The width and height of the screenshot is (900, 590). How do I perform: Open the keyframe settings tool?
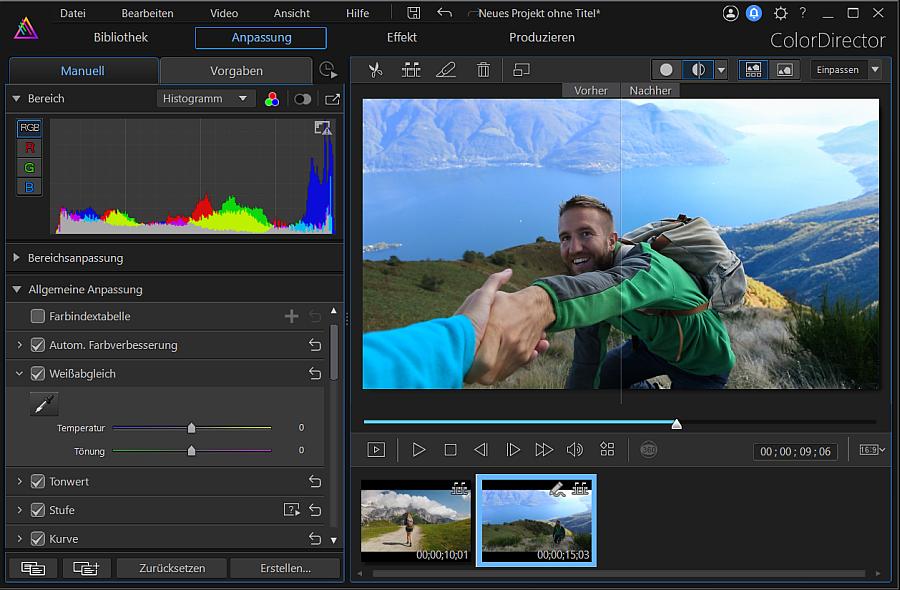click(x=411, y=70)
